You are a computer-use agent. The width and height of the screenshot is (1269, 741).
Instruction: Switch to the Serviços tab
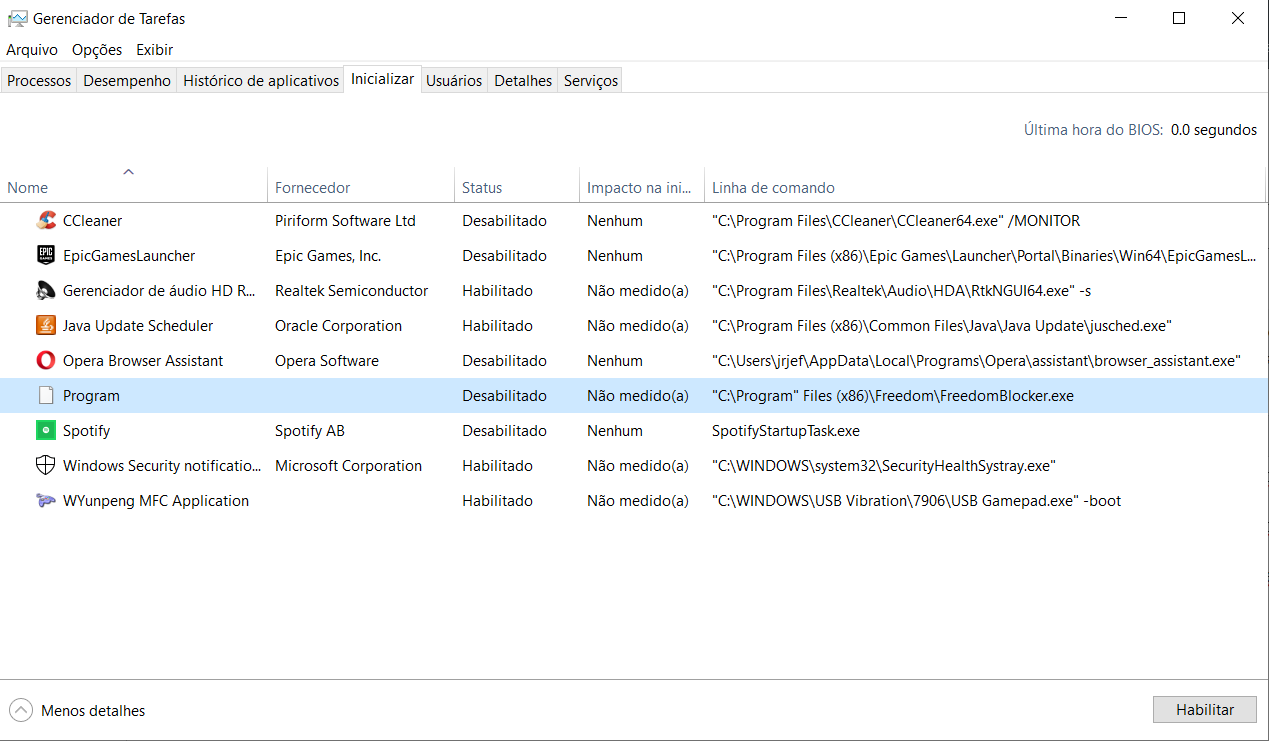click(590, 81)
